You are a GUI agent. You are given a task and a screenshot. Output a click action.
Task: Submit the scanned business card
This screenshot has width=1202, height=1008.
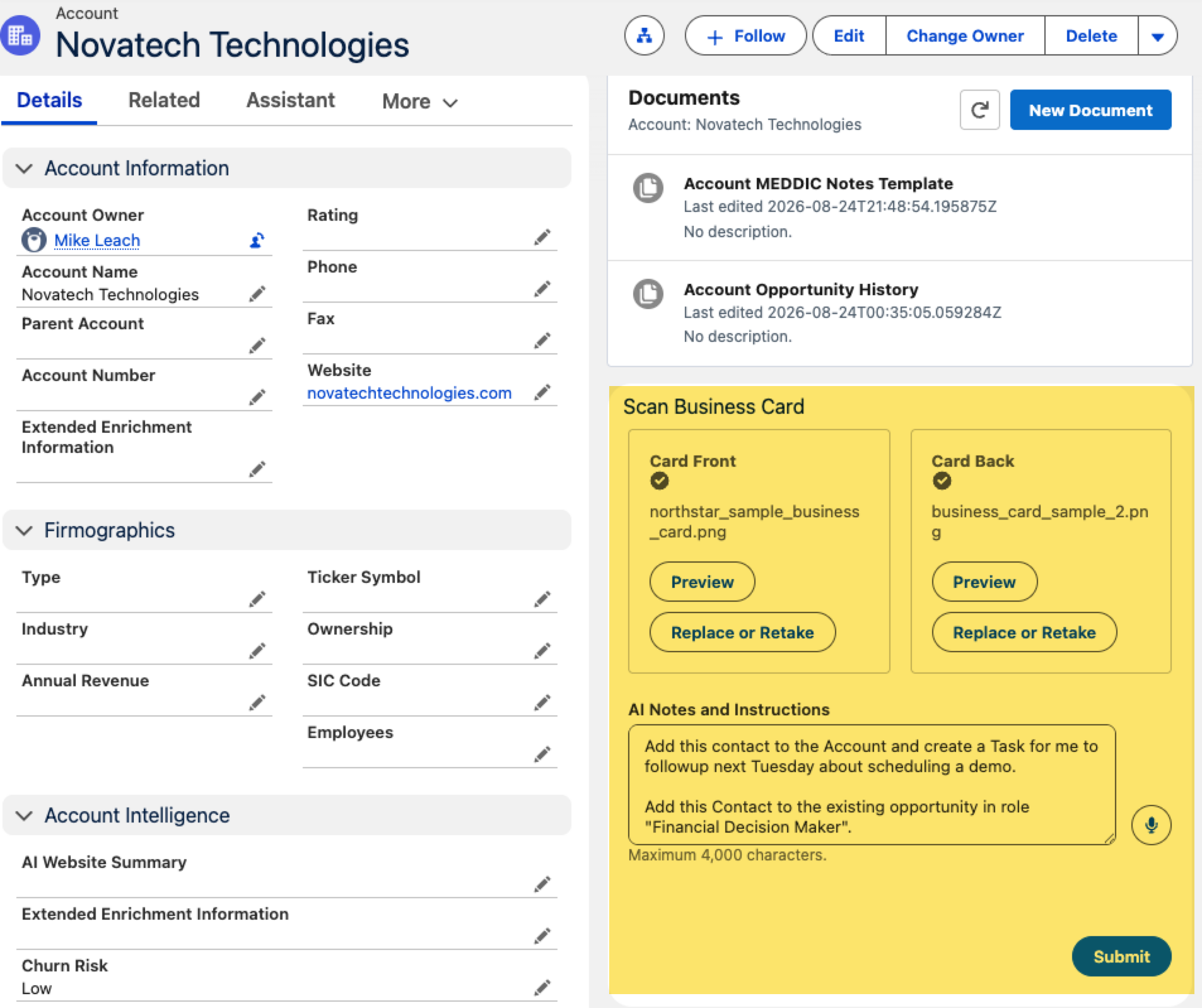click(1121, 956)
